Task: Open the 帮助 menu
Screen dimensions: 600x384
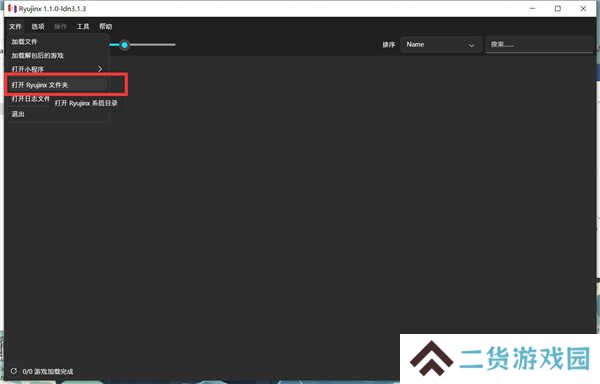Action: (x=106, y=26)
